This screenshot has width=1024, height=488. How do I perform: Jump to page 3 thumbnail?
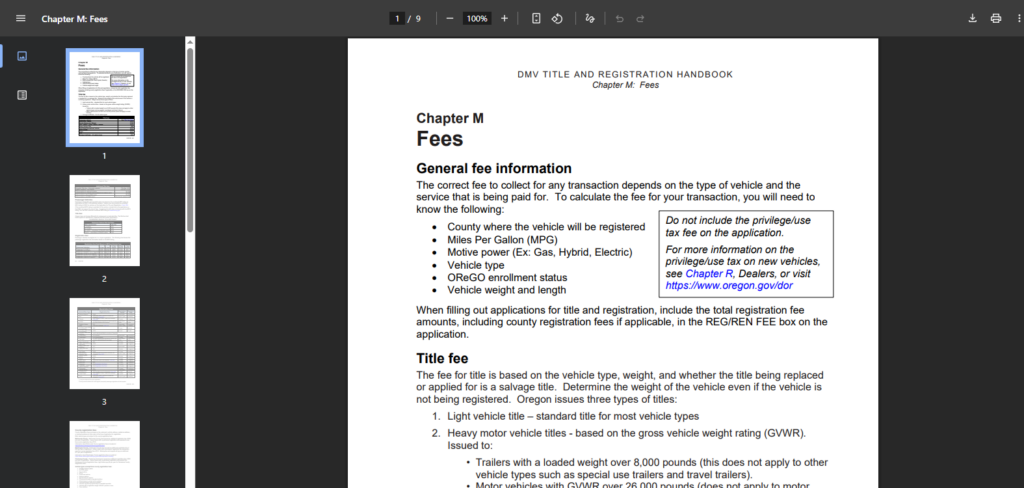[104, 343]
